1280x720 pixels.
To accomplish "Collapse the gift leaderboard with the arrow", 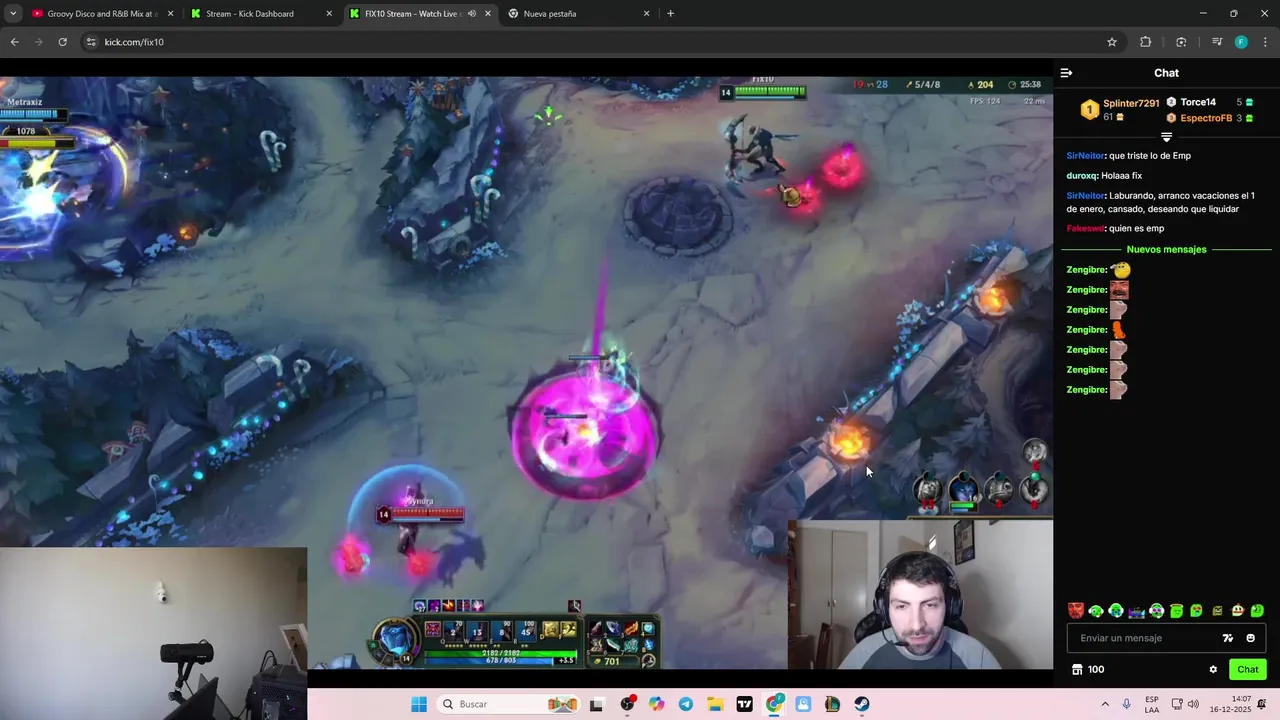I will point(1166,137).
